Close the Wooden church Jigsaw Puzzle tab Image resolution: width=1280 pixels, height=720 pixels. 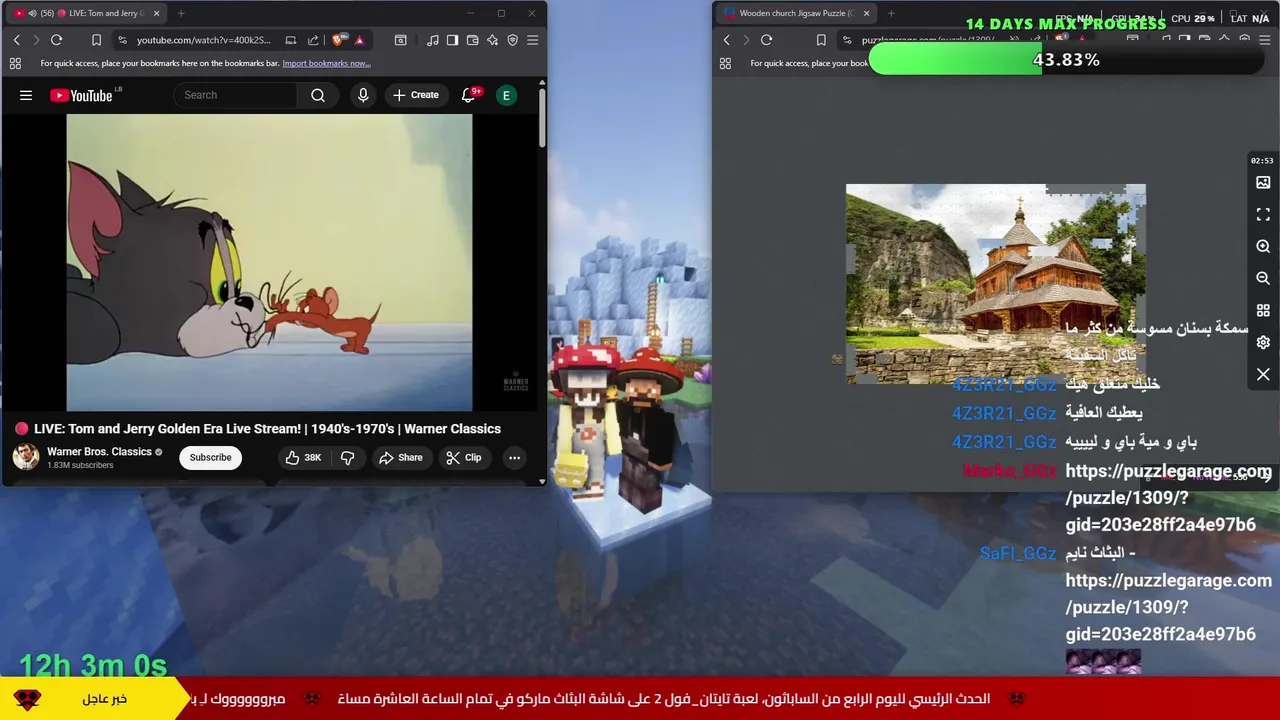pos(866,13)
